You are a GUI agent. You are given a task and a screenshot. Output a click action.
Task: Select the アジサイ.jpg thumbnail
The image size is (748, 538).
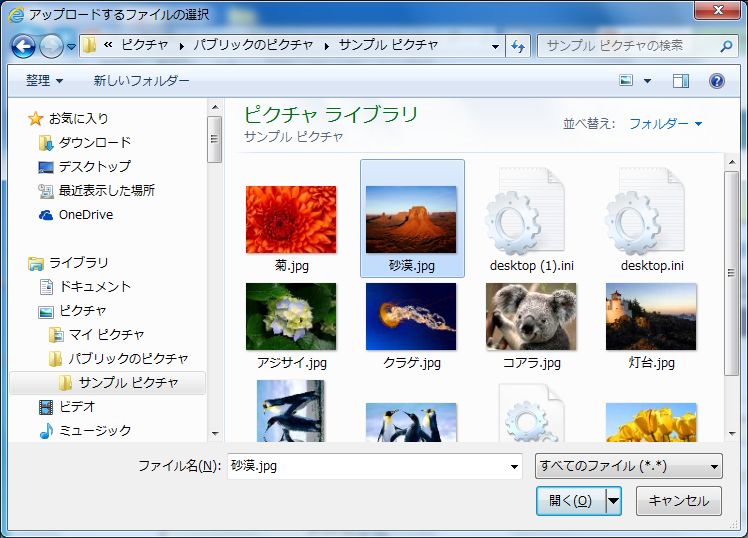(291, 317)
